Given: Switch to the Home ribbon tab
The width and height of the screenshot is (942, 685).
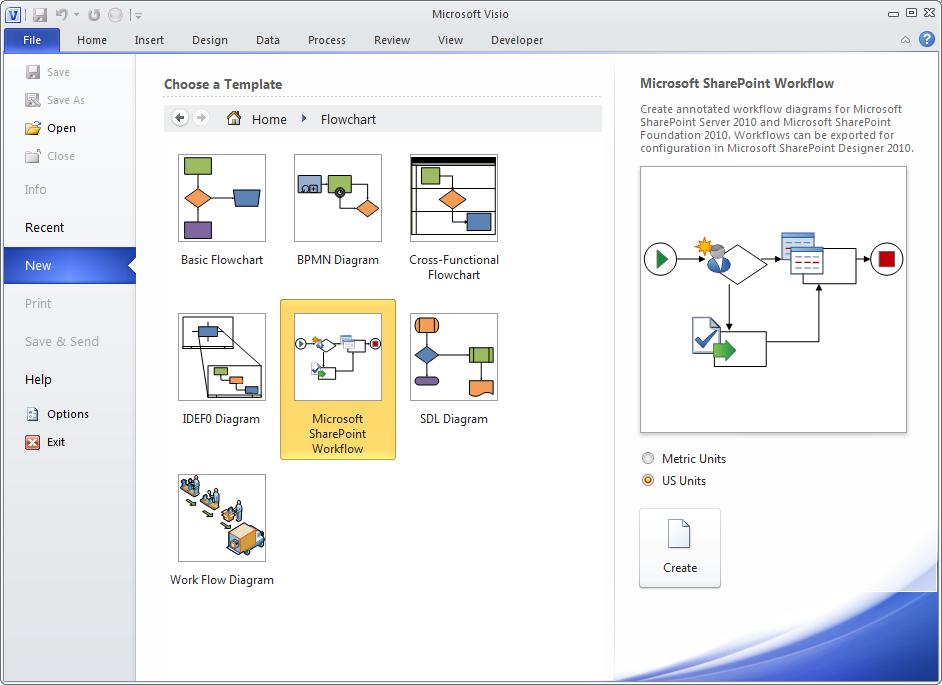Looking at the screenshot, I should pyautogui.click(x=92, y=40).
